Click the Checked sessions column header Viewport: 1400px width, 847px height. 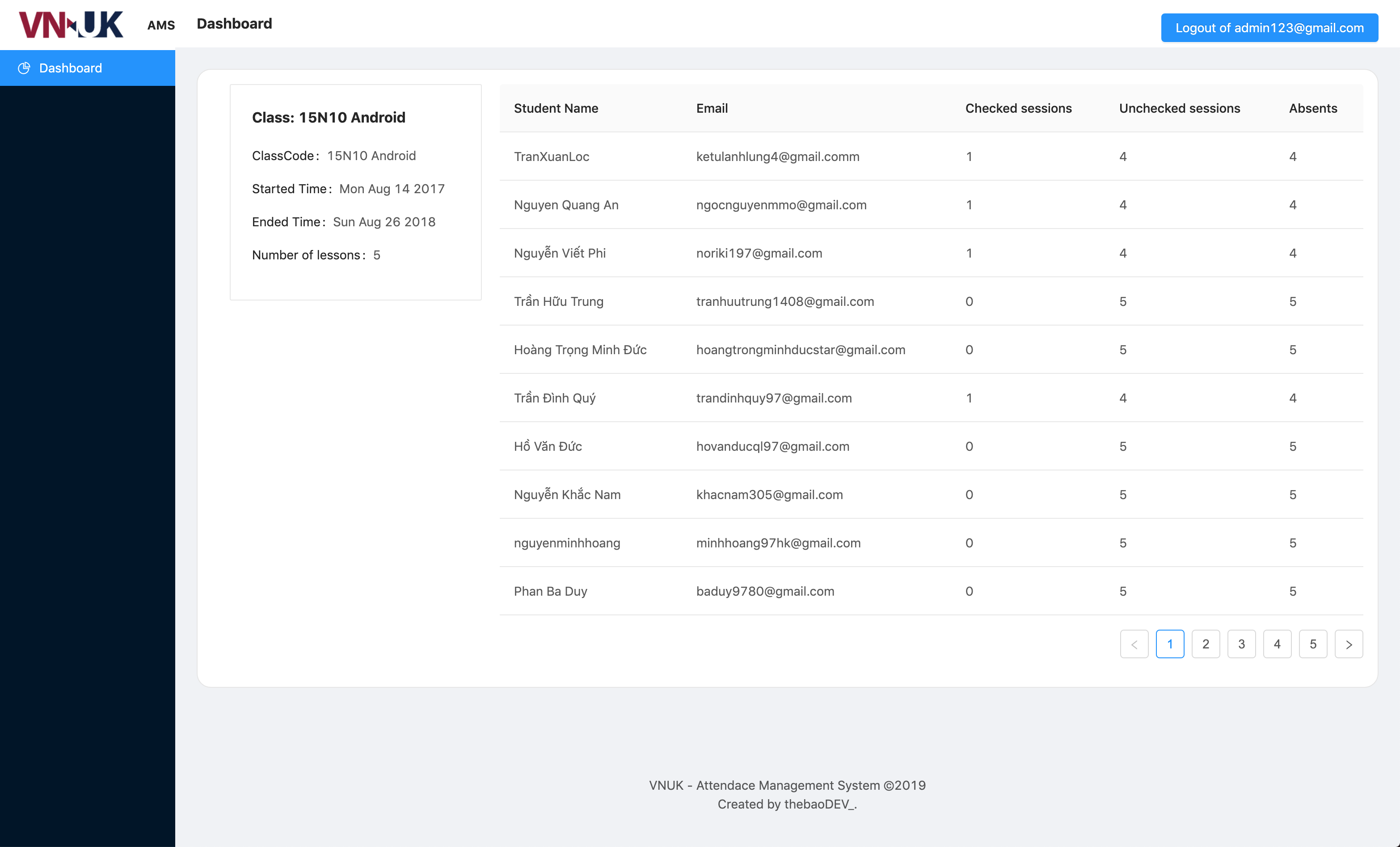1018,108
